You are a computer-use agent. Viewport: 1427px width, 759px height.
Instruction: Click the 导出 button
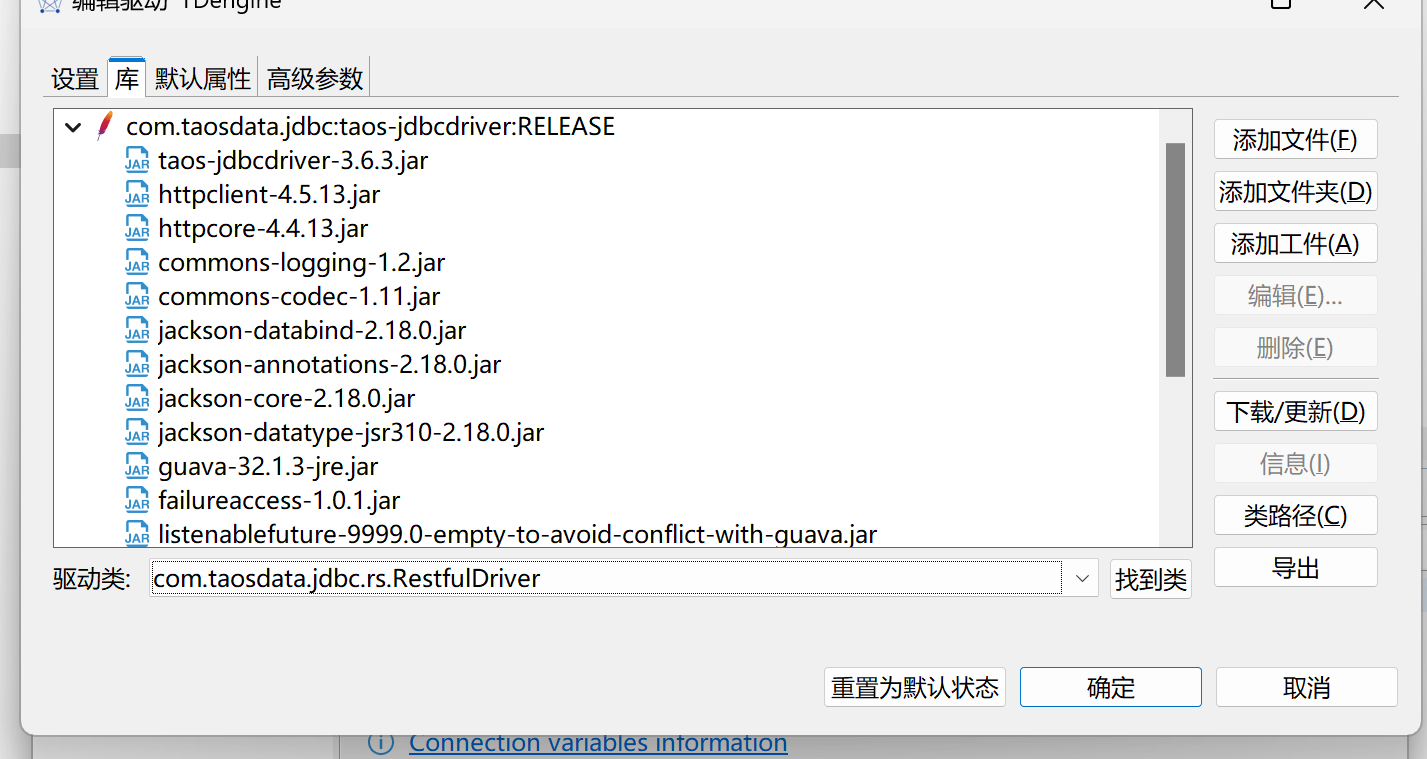(x=1295, y=568)
